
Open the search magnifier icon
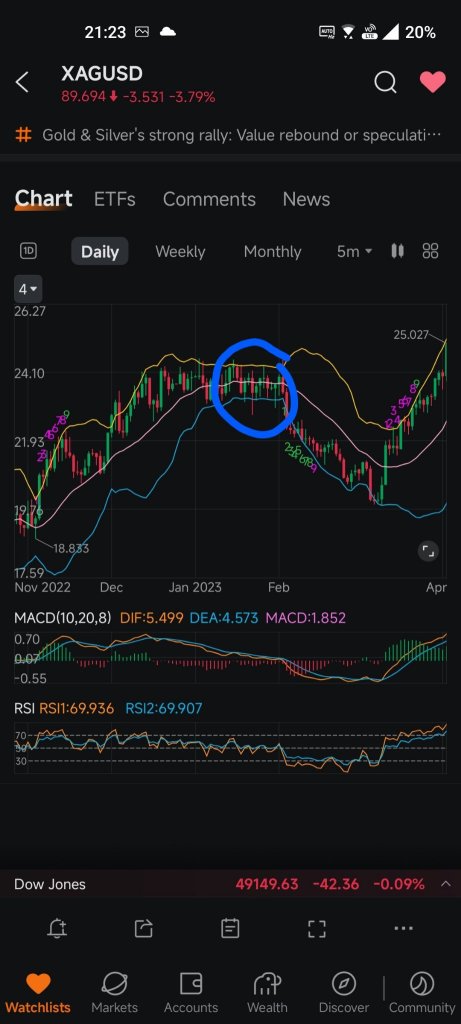[385, 82]
